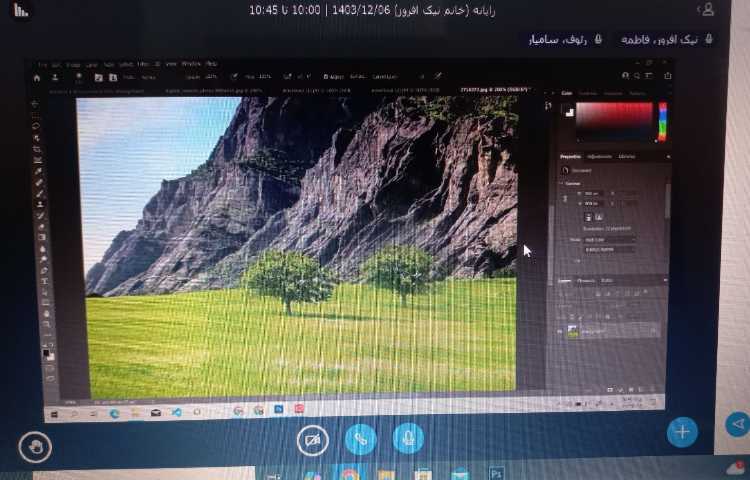Viewport: 750px width, 480px height.
Task: Click the send arrow button
Action: pyautogui.click(x=739, y=424)
